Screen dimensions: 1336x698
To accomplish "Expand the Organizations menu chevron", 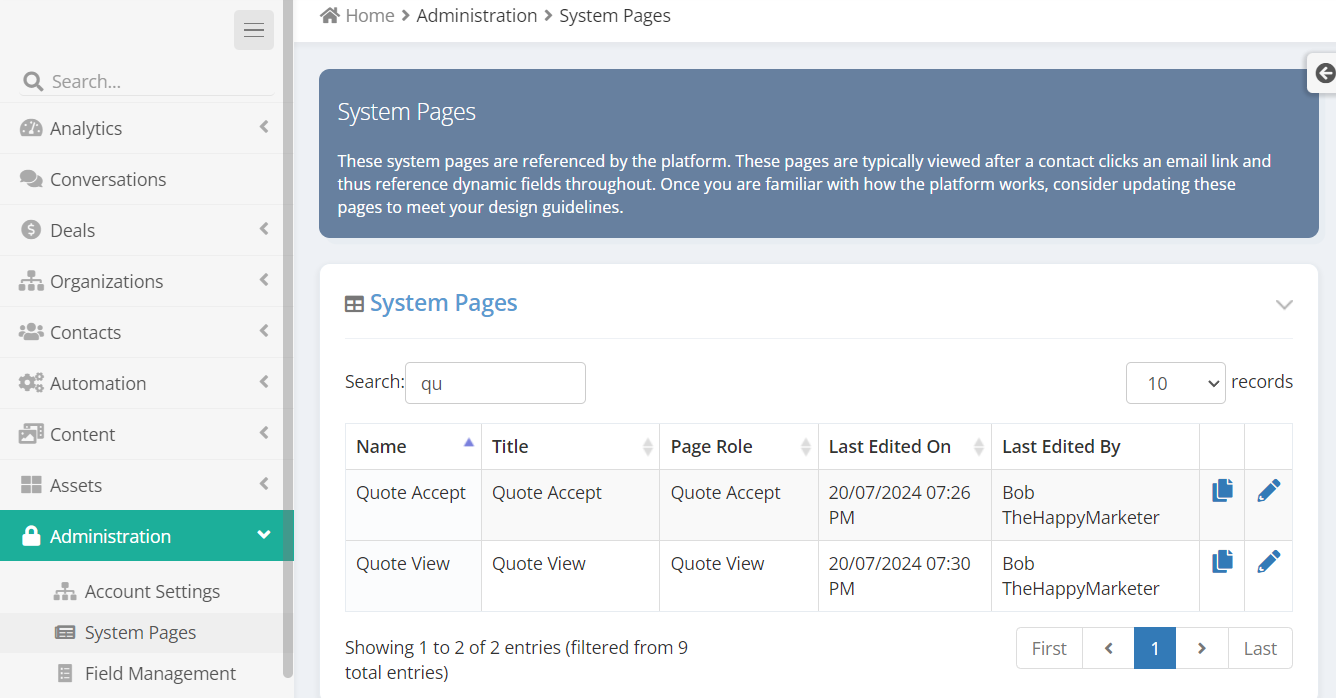I will coord(264,280).
